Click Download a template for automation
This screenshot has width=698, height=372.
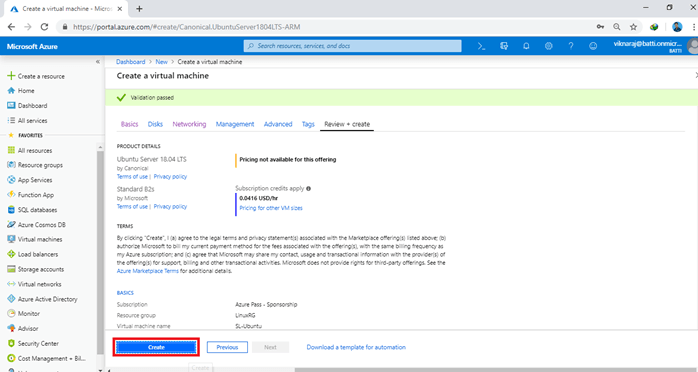(356, 347)
